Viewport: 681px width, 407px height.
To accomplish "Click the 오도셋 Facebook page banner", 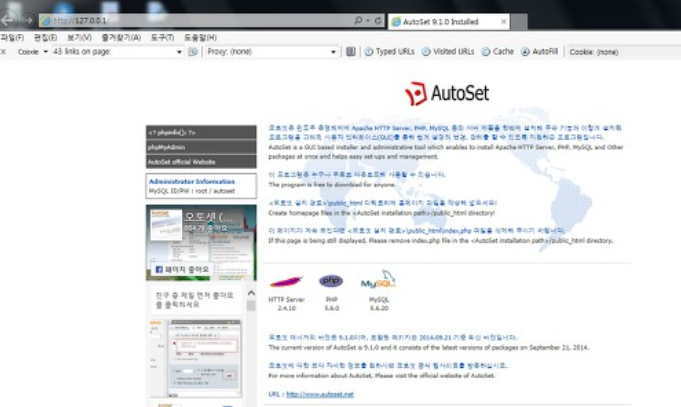I will coord(201,242).
